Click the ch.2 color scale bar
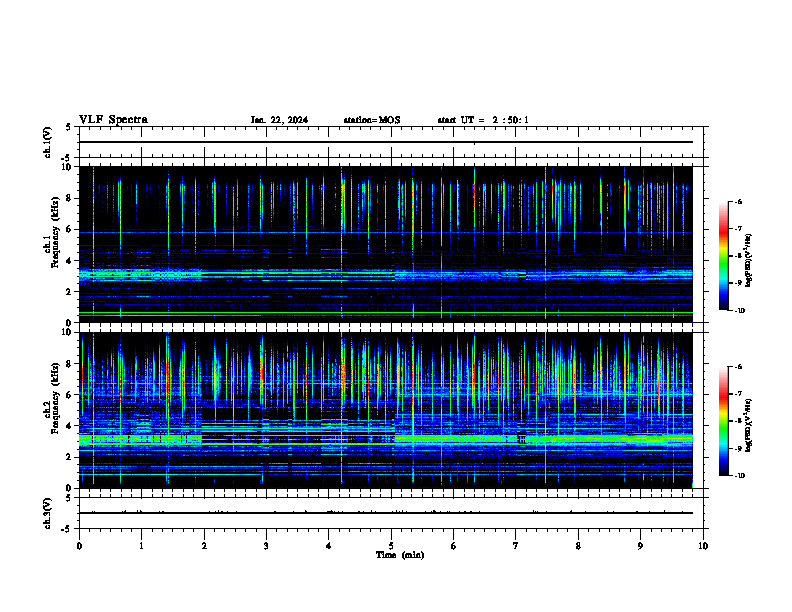This screenshot has width=792, height=612. [724, 421]
